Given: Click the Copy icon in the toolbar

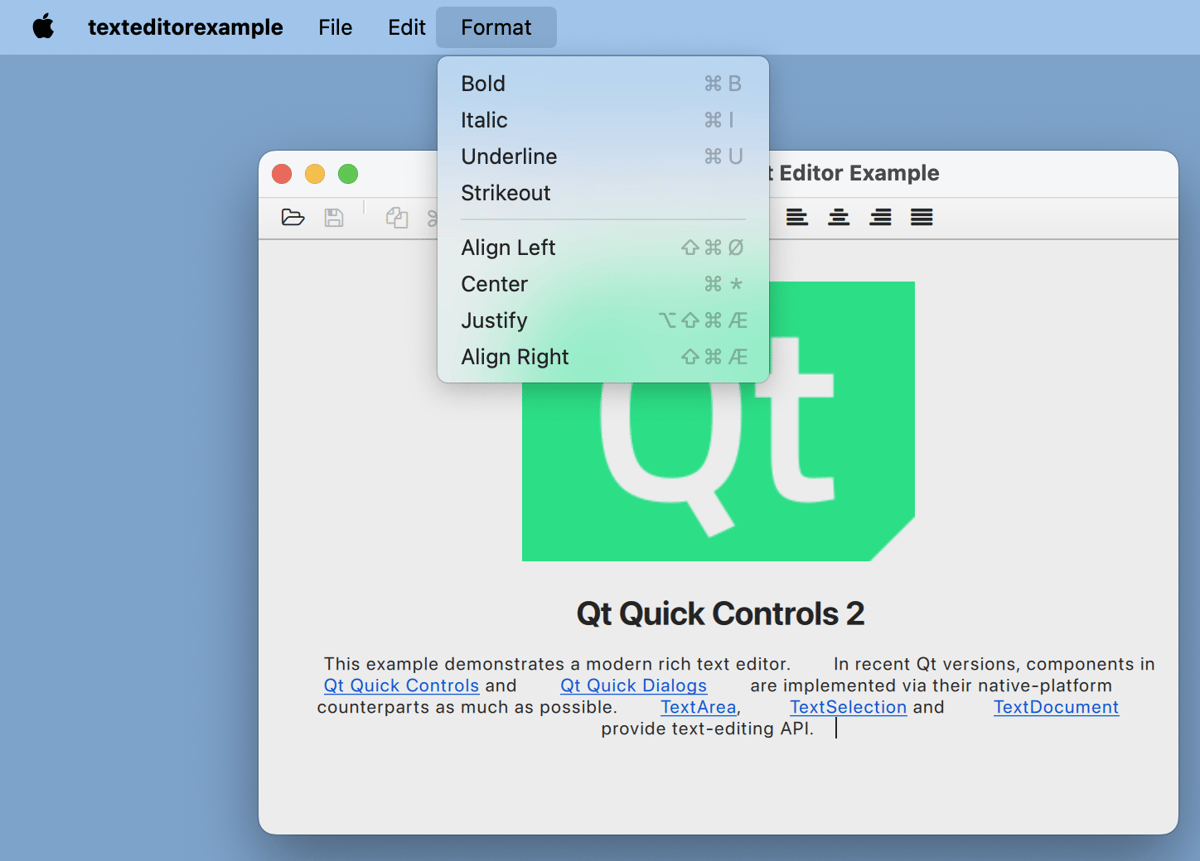Looking at the screenshot, I should pyautogui.click(x=397, y=217).
